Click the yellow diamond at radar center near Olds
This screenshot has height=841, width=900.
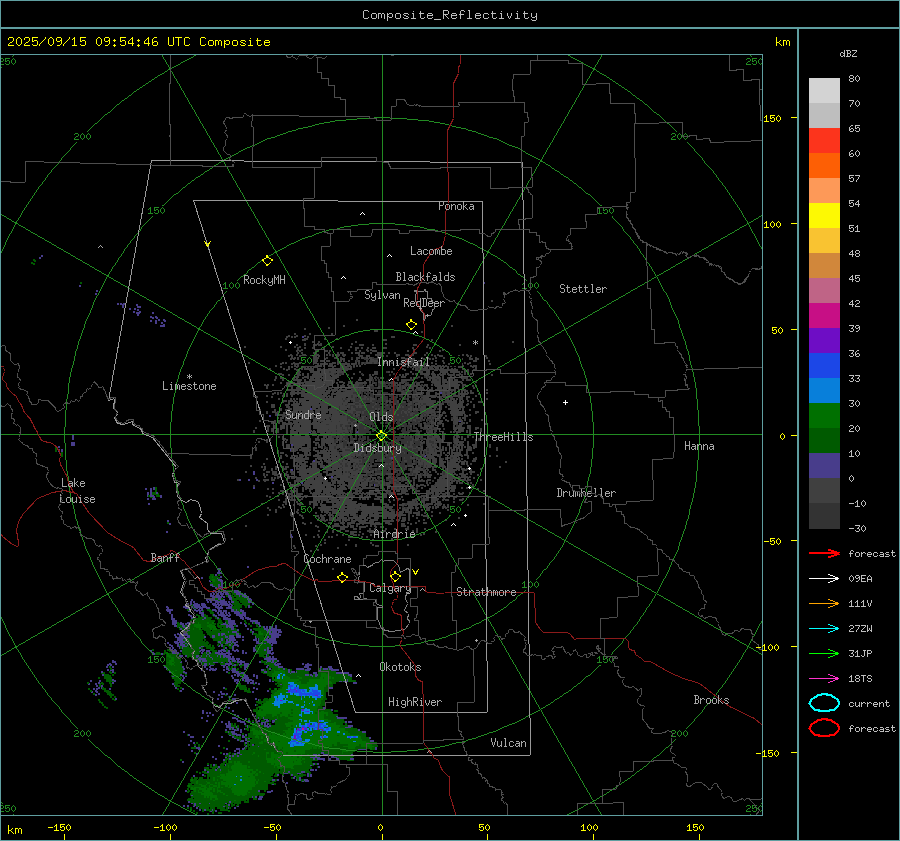[x=381, y=436]
